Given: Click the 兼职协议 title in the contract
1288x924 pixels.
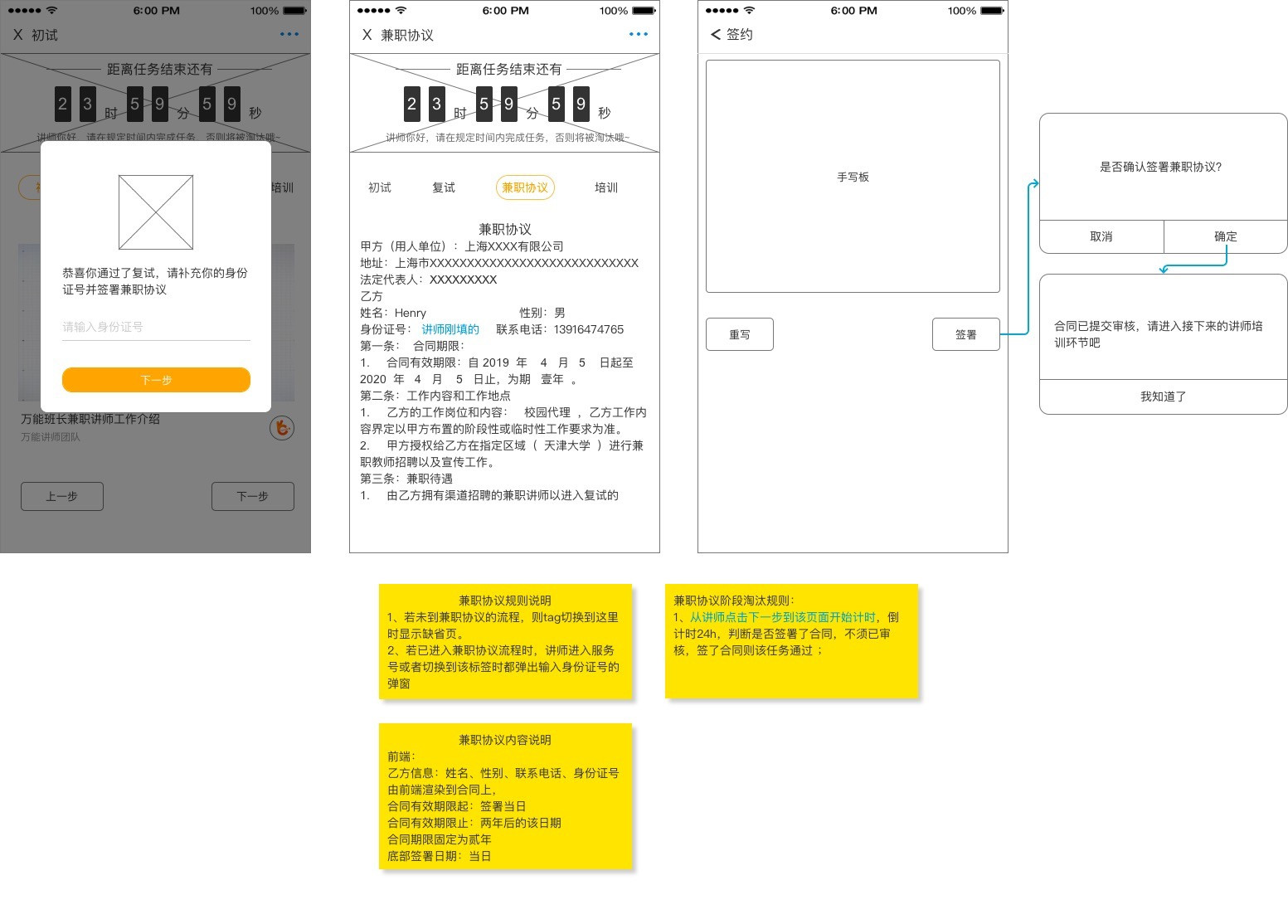Looking at the screenshot, I should tap(505, 229).
